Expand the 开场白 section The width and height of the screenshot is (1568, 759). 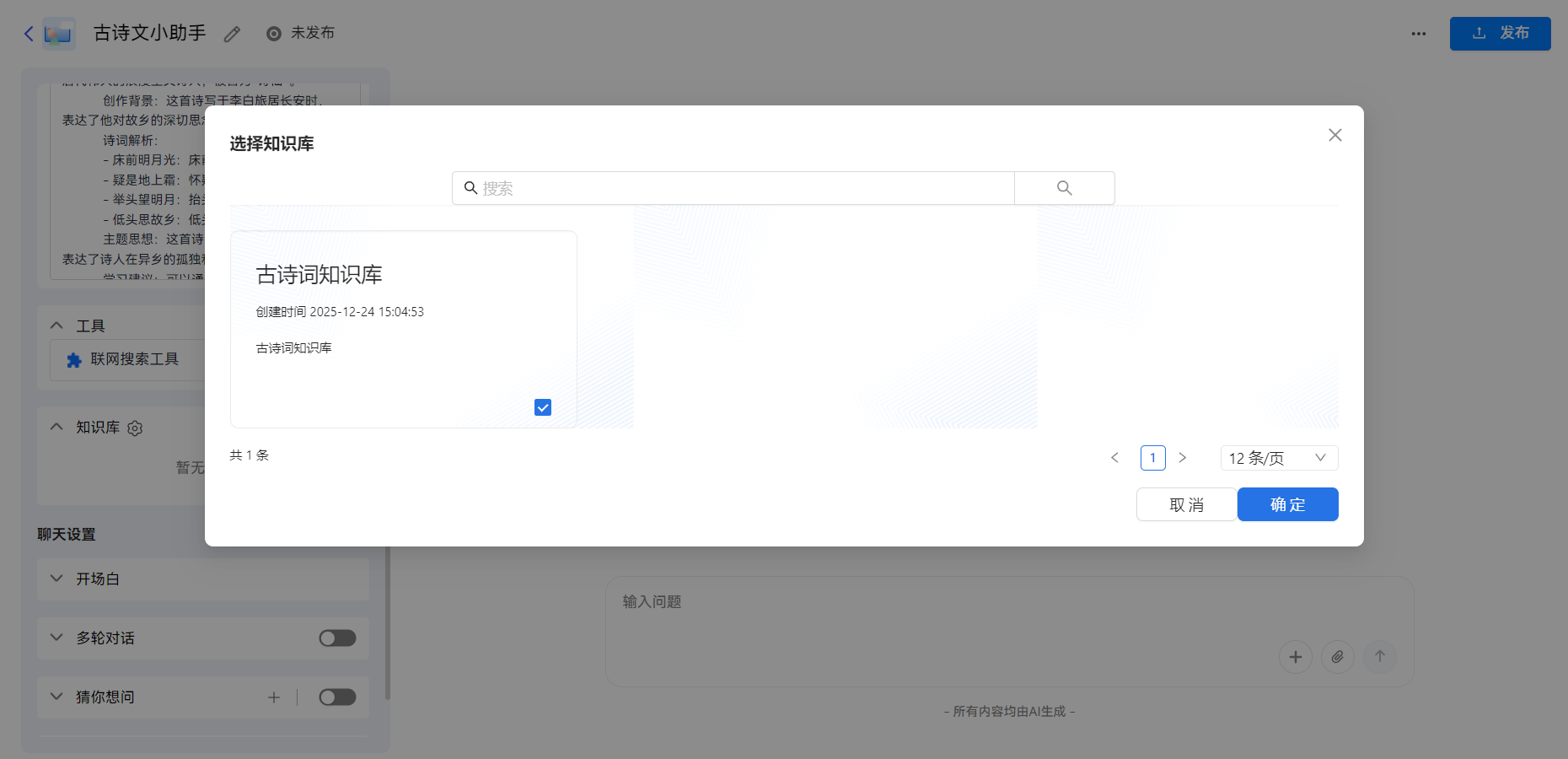pyautogui.click(x=56, y=579)
